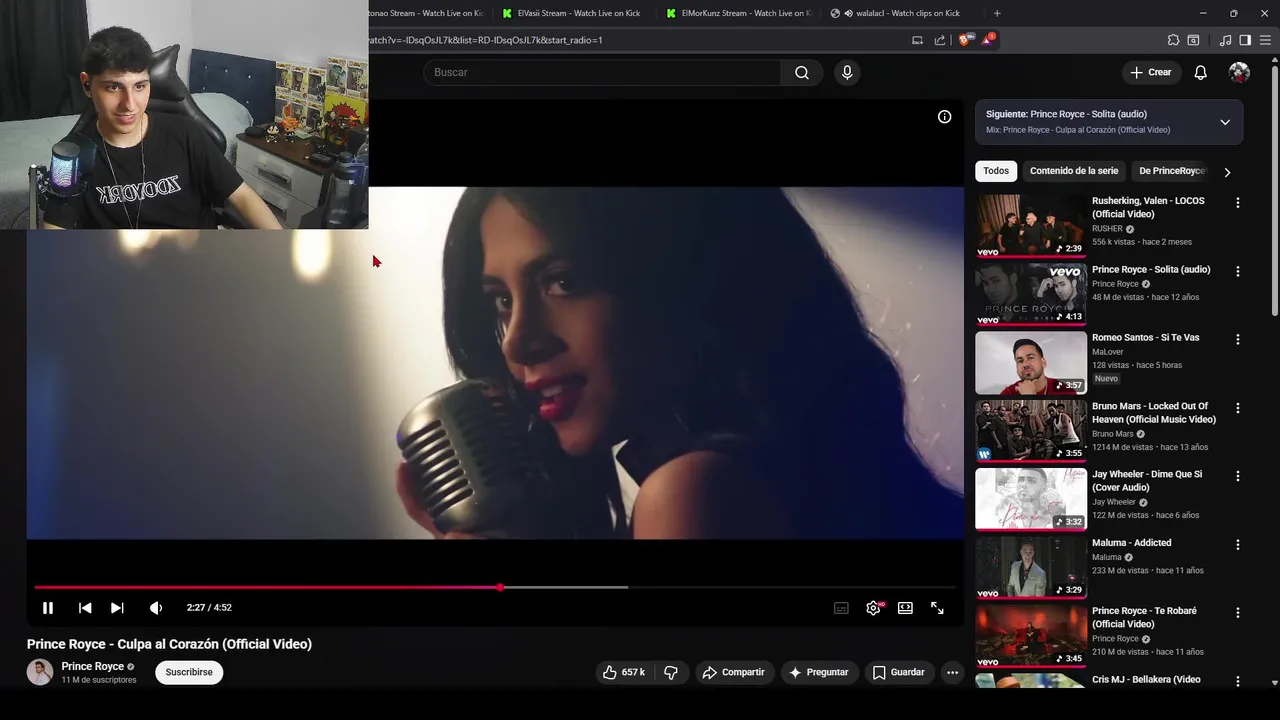Screen dimensions: 1280x720
Task: Open media control music note icon
Action: (1225, 40)
